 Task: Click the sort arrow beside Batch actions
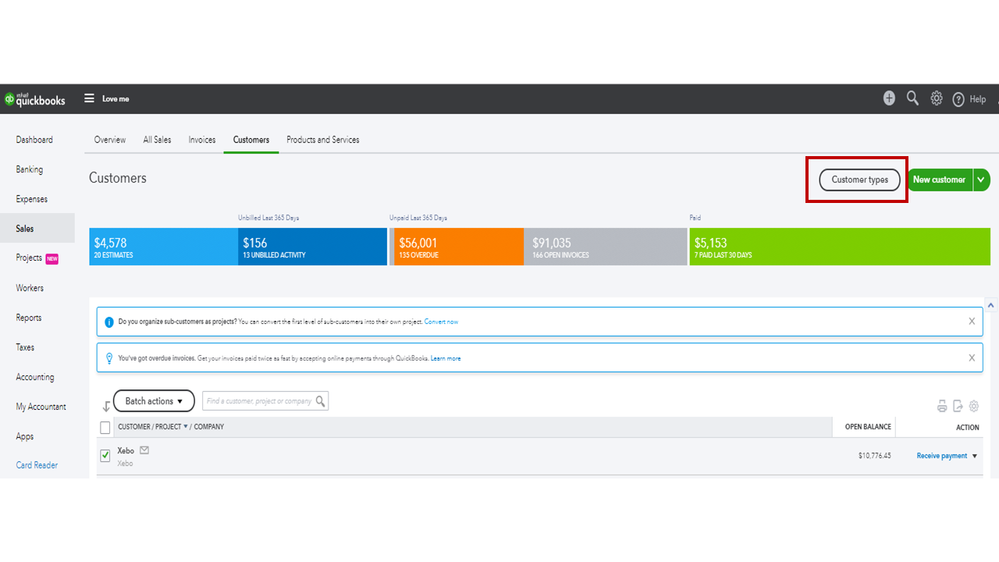tap(106, 406)
